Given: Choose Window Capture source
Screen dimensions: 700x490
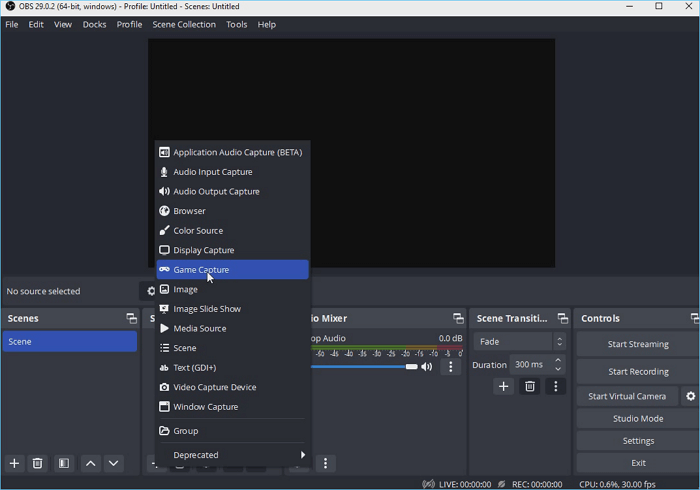Looking at the screenshot, I should click(x=233, y=407).
